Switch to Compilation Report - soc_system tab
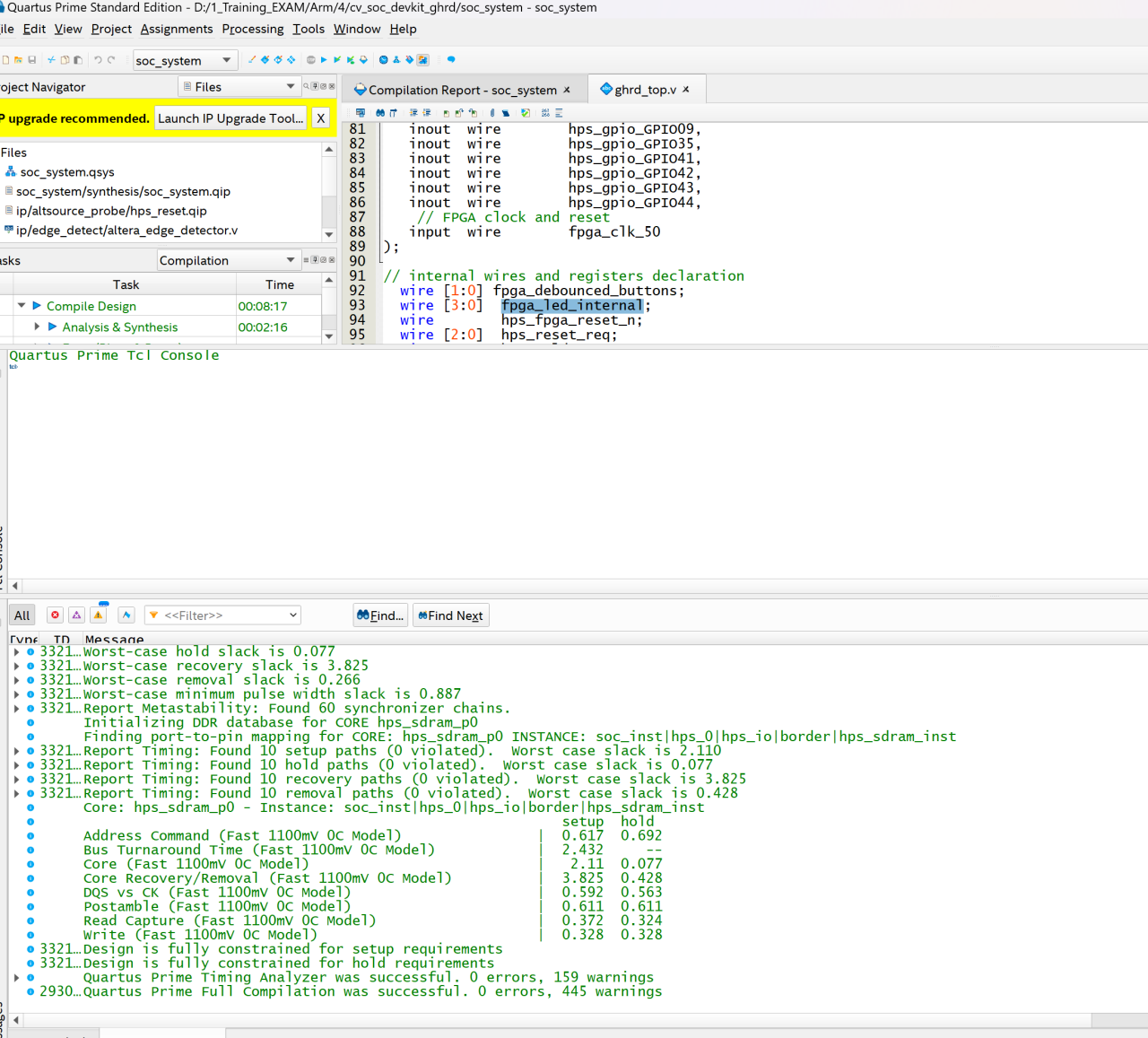This screenshot has height=1038, width=1148. pyautogui.click(x=462, y=90)
